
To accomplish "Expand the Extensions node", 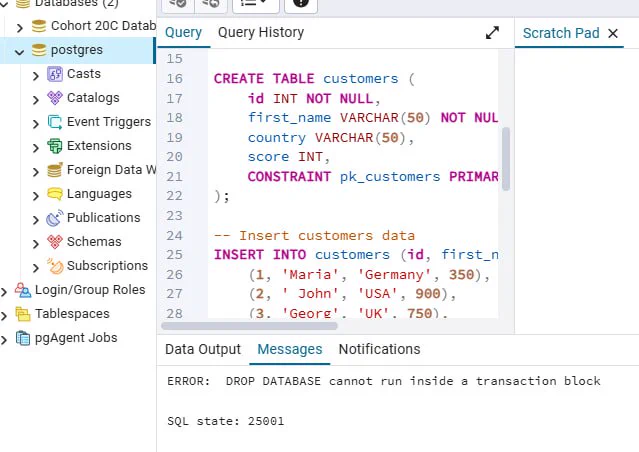I will pyautogui.click(x=36, y=148).
